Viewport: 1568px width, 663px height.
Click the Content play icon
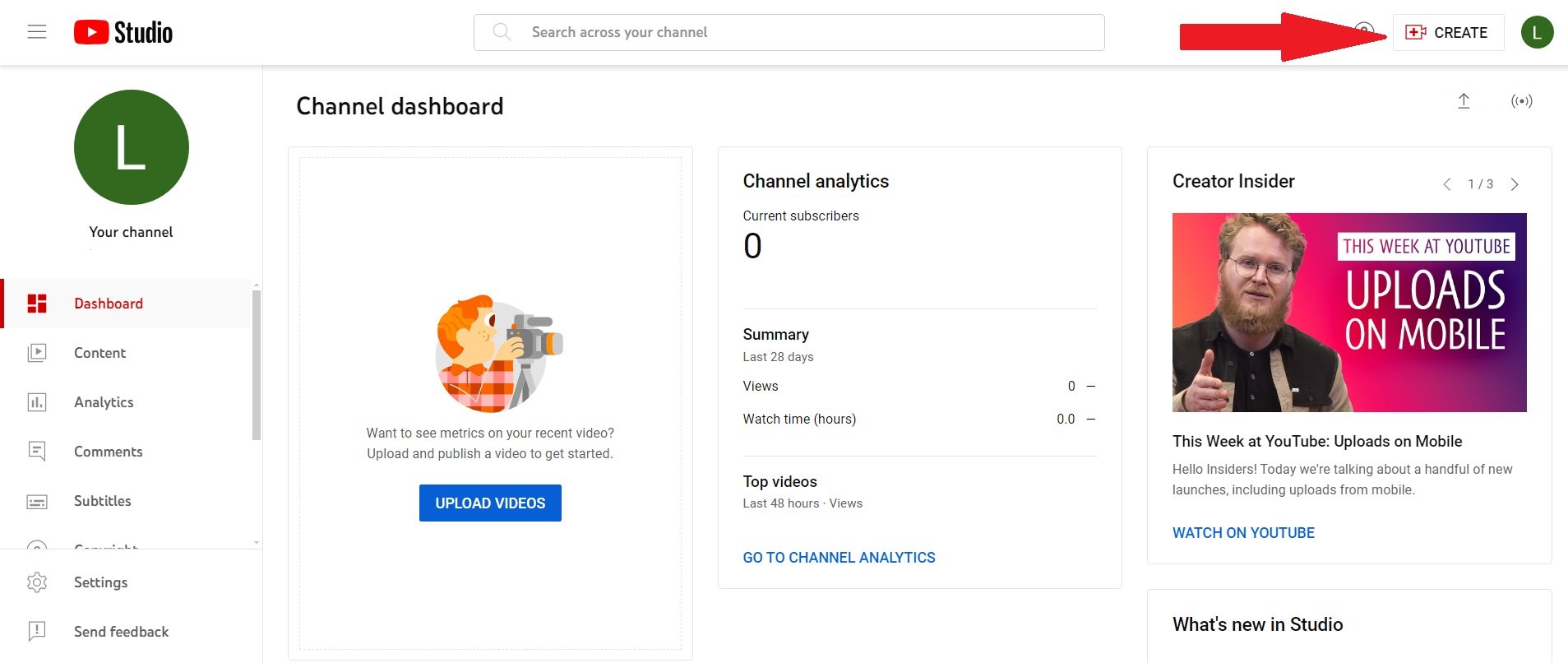click(37, 353)
